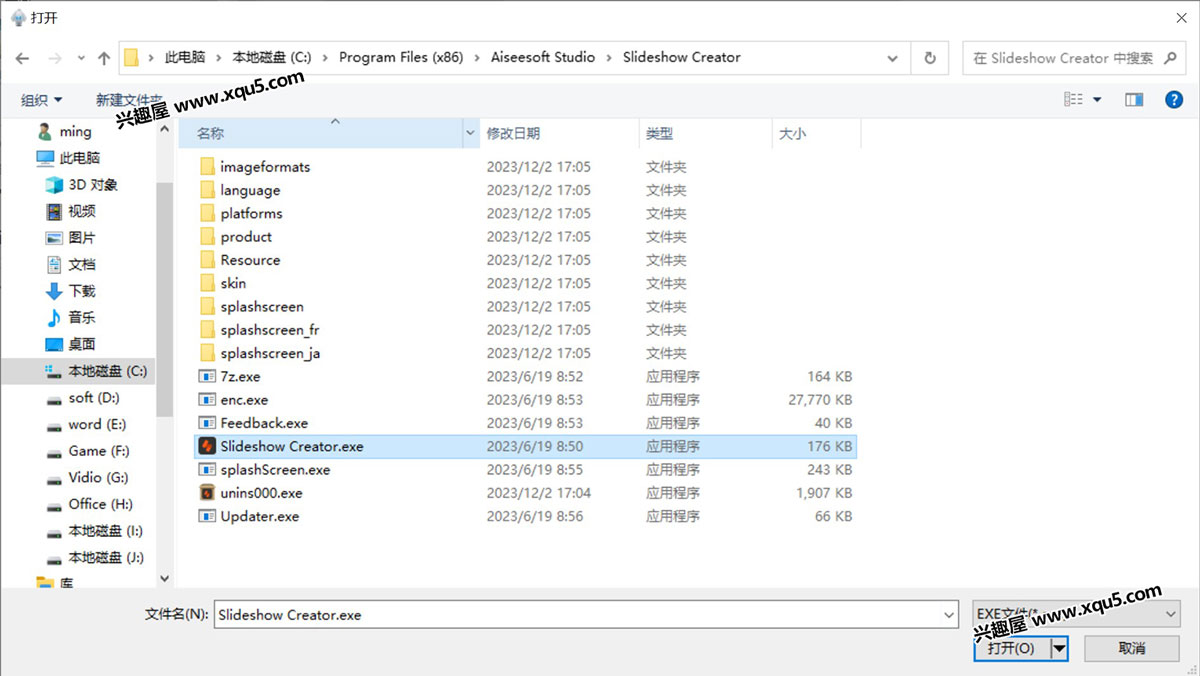The height and width of the screenshot is (676, 1200).
Task: Toggle the preview pane icon
Action: click(1134, 100)
